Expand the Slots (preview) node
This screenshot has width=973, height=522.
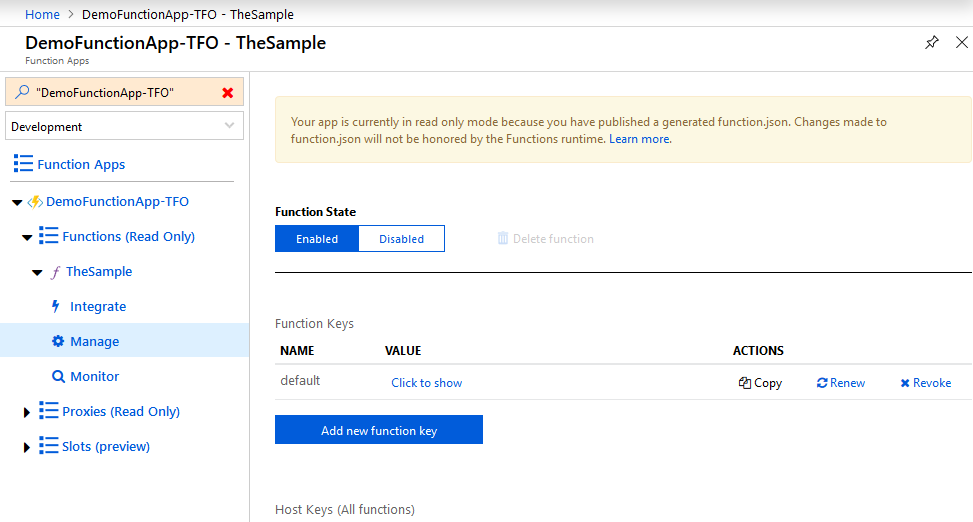[x=27, y=447]
